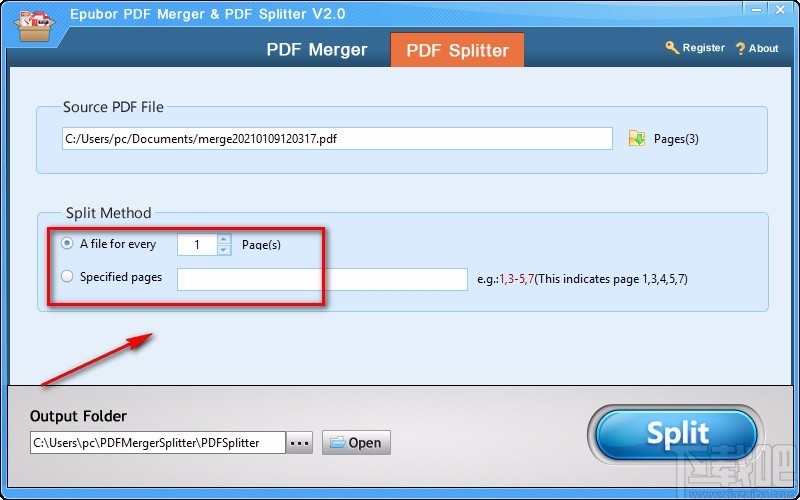Image resolution: width=800 pixels, height=500 pixels.
Task: Click the Pages(3) label
Action: click(676, 139)
